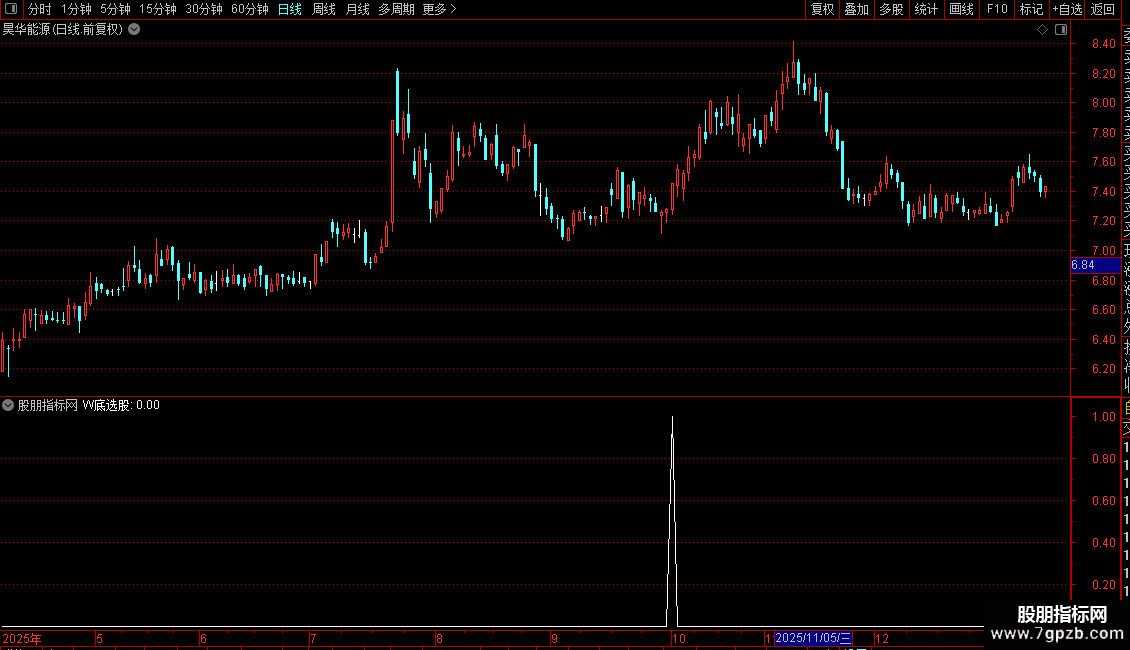Add stock via +自选
The image size is (1130, 650).
coord(1067,9)
